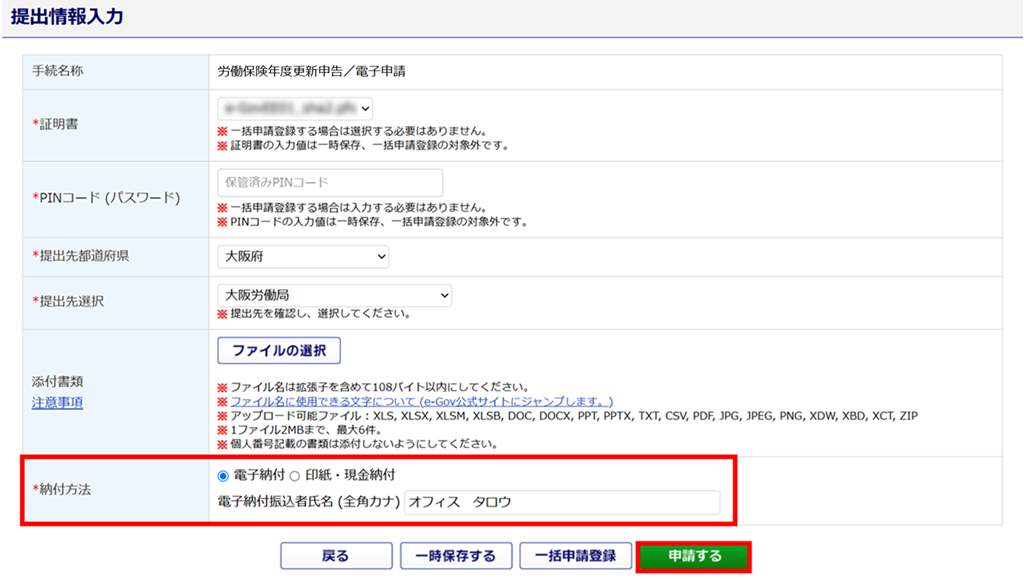This screenshot has height=580, width=1024.
Task: Open the 証明書 certificate dropdown
Action: pos(295,108)
